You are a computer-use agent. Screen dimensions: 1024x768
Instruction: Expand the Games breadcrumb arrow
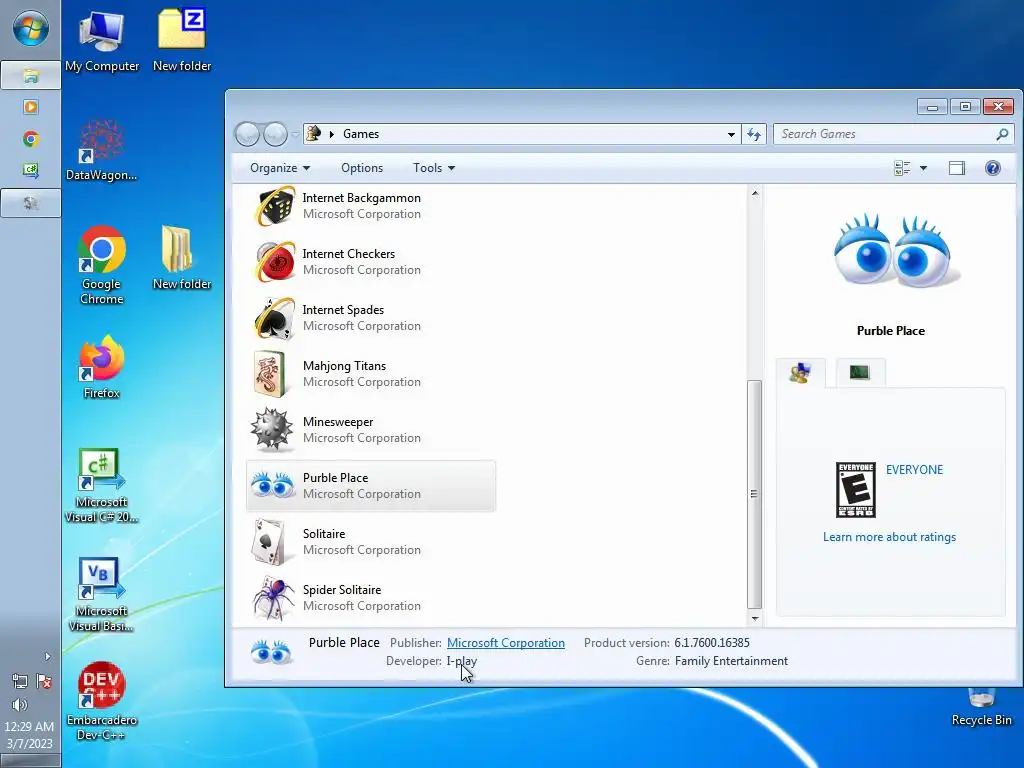[332, 134]
